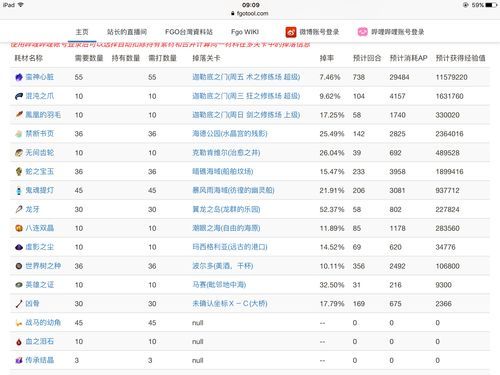Click the 世界树之种 seed icon

click(x=19, y=266)
